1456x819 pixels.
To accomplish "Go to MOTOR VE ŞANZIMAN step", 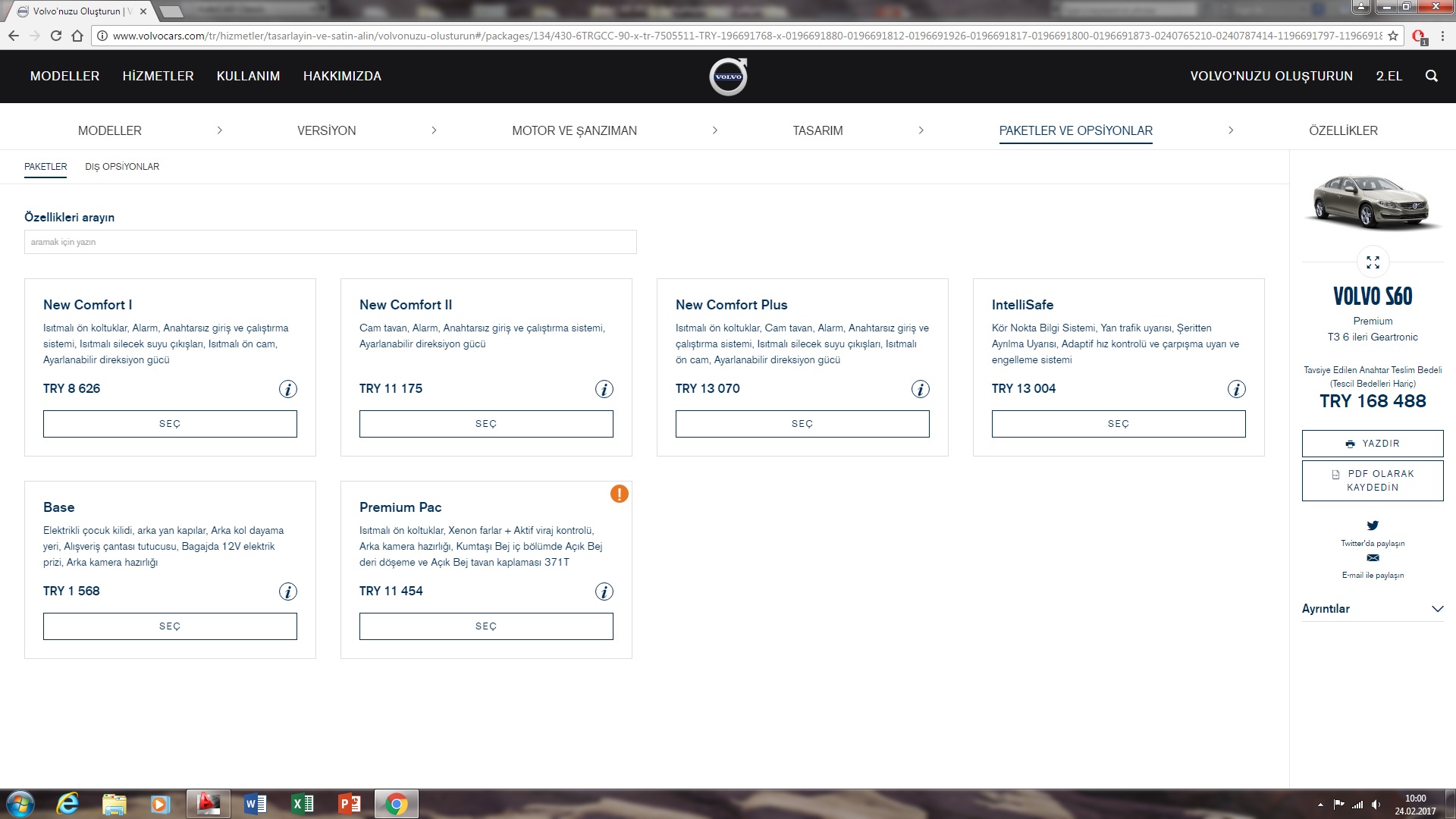I will point(574,130).
